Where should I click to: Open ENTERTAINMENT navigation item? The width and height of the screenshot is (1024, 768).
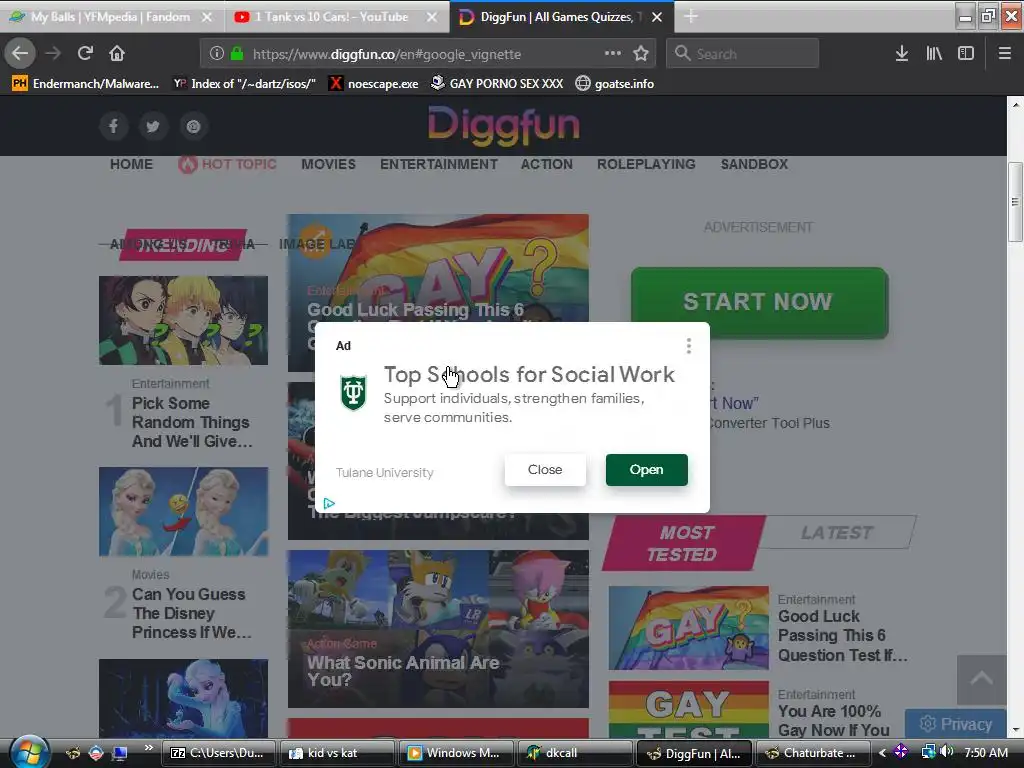[439, 164]
